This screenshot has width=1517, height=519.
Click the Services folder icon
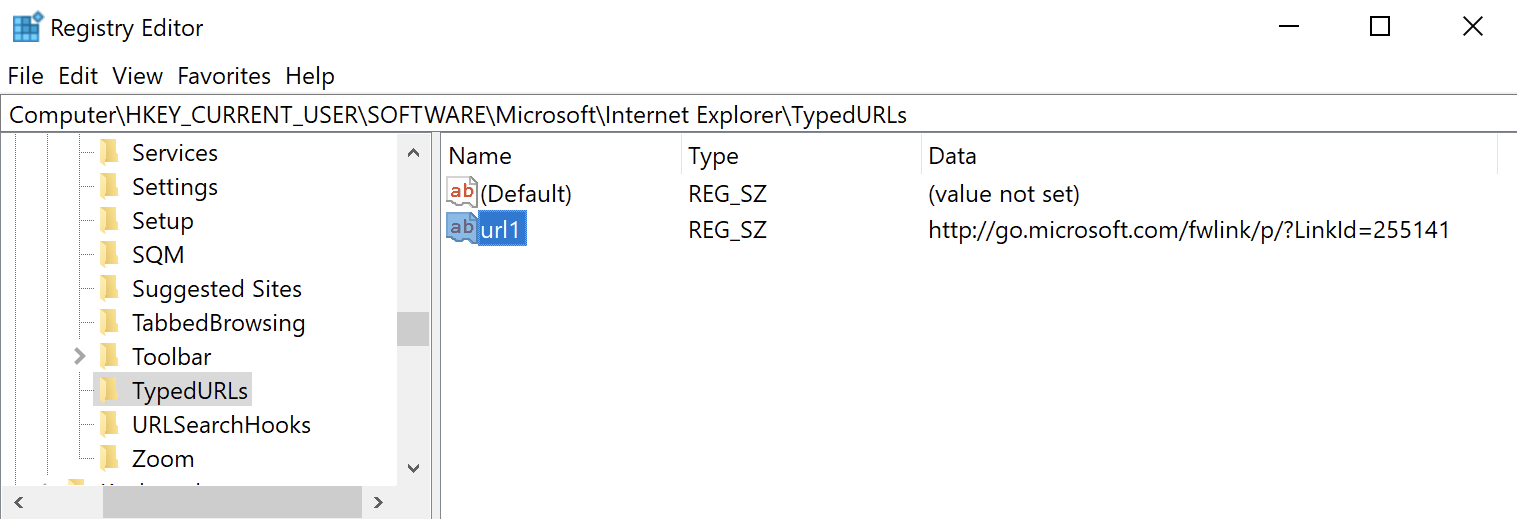(109, 153)
